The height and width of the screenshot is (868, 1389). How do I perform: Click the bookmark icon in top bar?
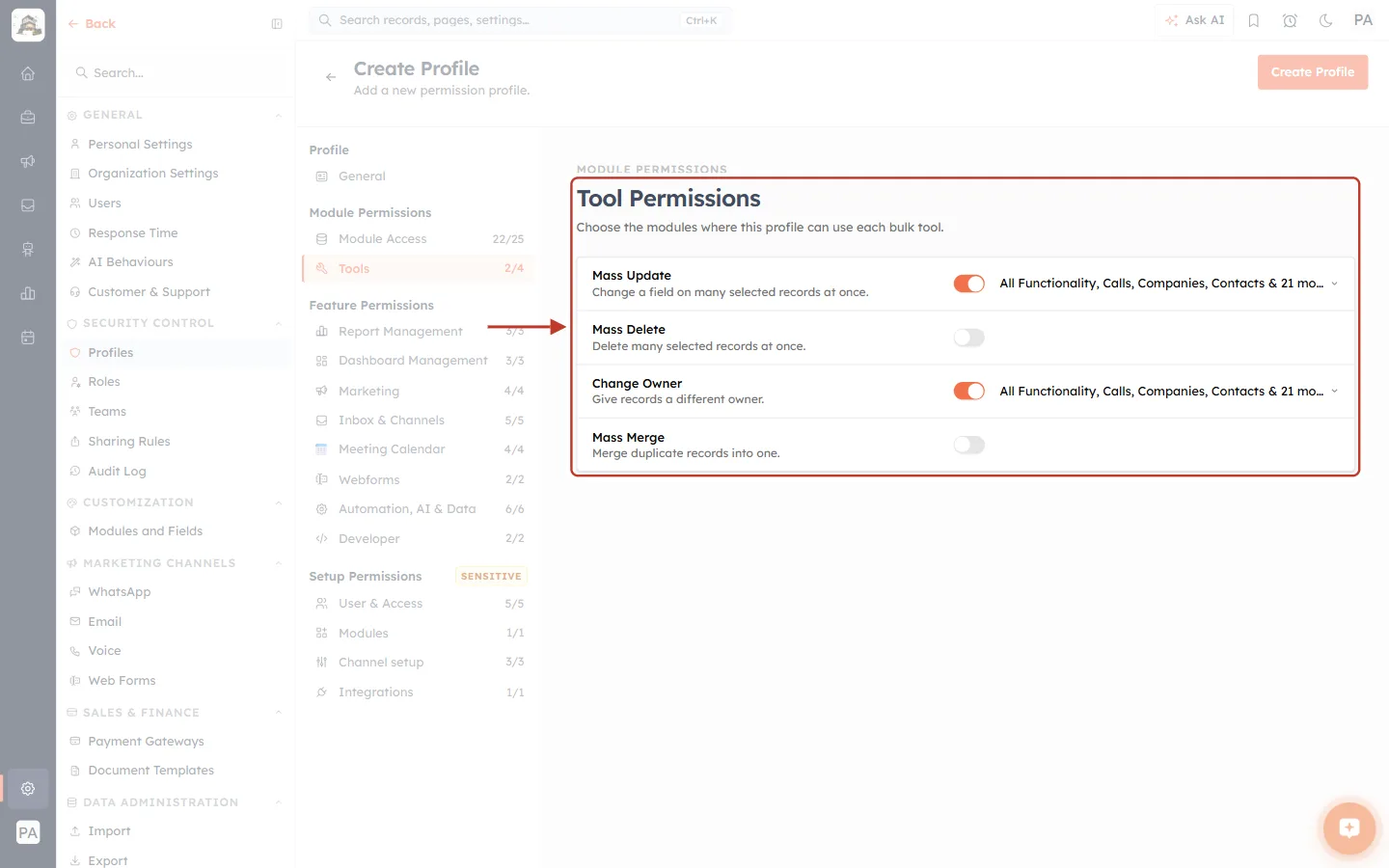pos(1254,20)
